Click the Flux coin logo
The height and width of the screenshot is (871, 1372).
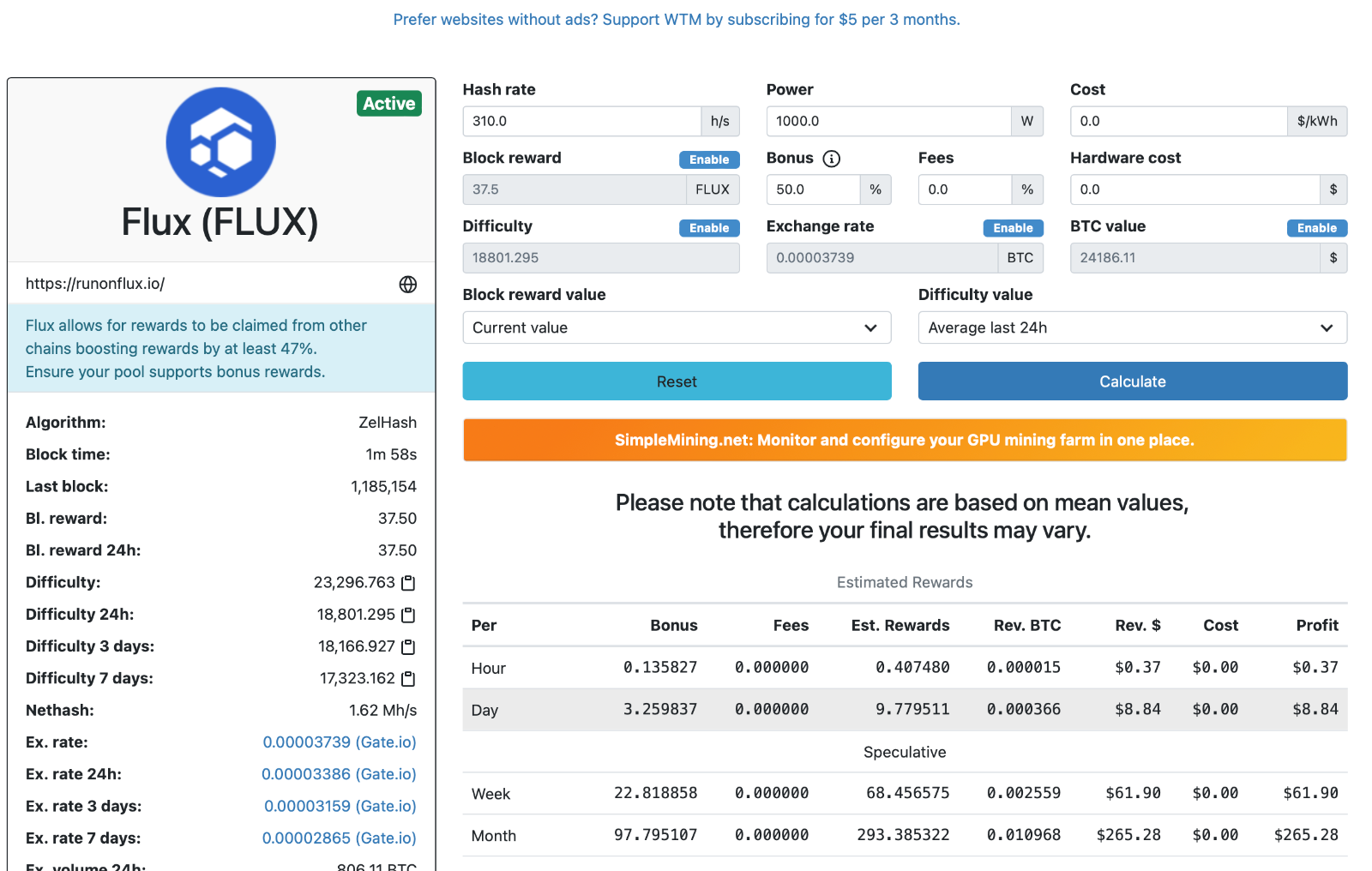(220, 142)
